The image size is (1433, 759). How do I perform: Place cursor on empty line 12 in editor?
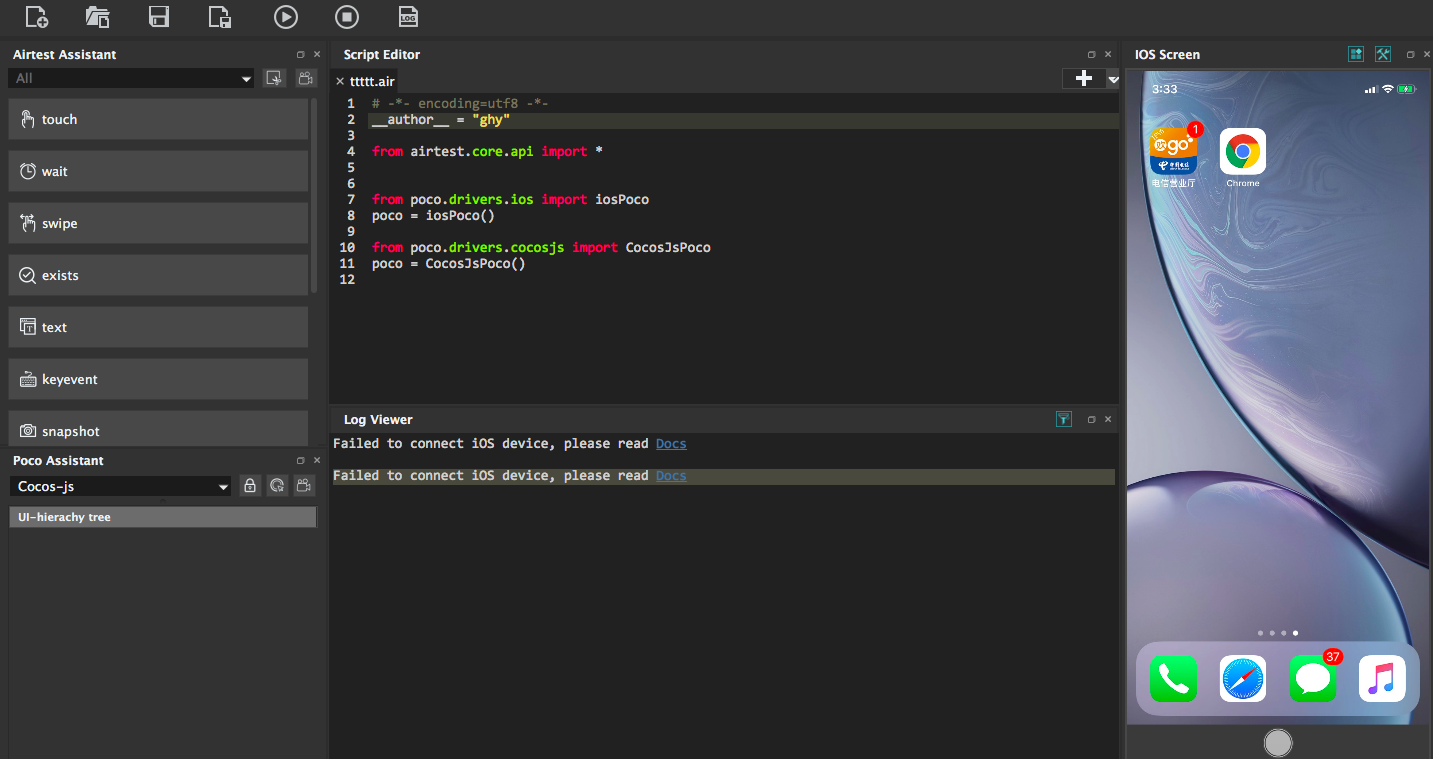[x=744, y=279]
